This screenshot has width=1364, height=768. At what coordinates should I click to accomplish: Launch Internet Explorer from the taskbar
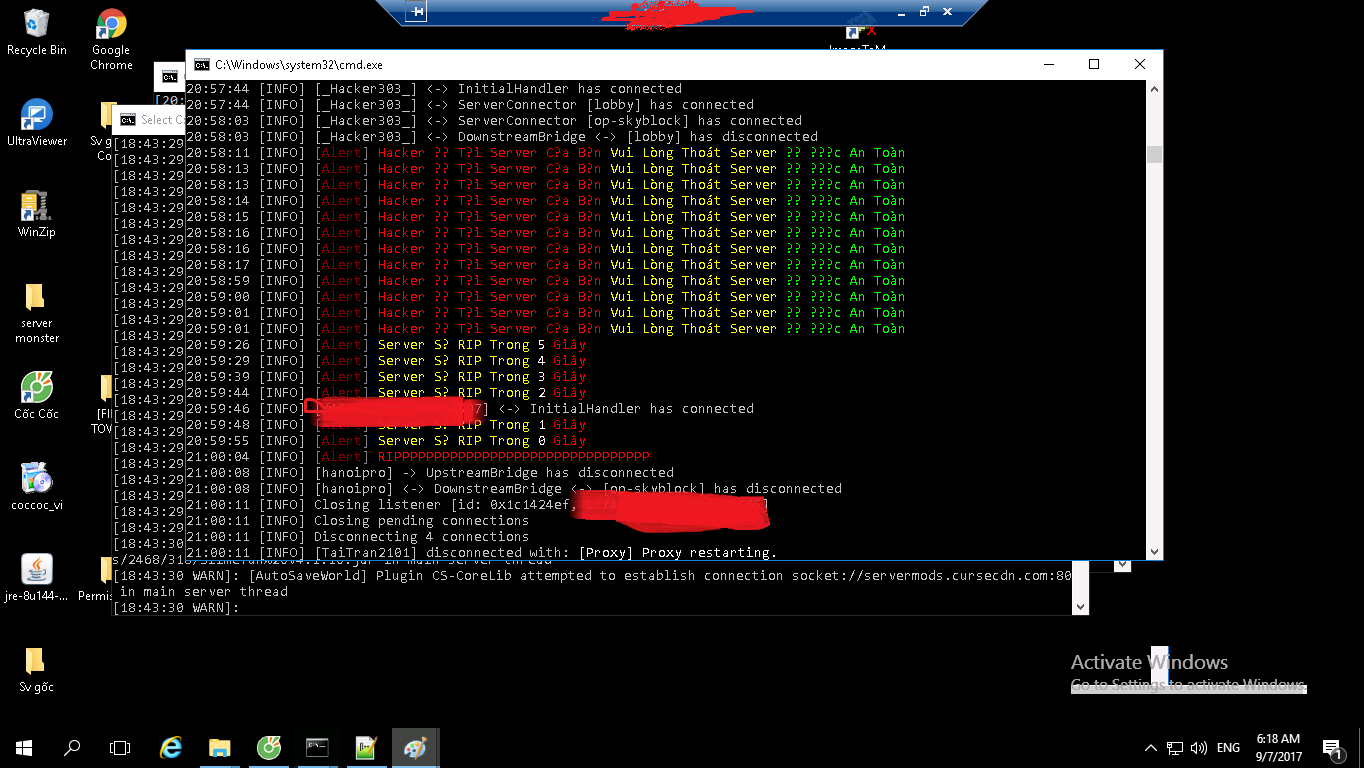click(x=171, y=747)
